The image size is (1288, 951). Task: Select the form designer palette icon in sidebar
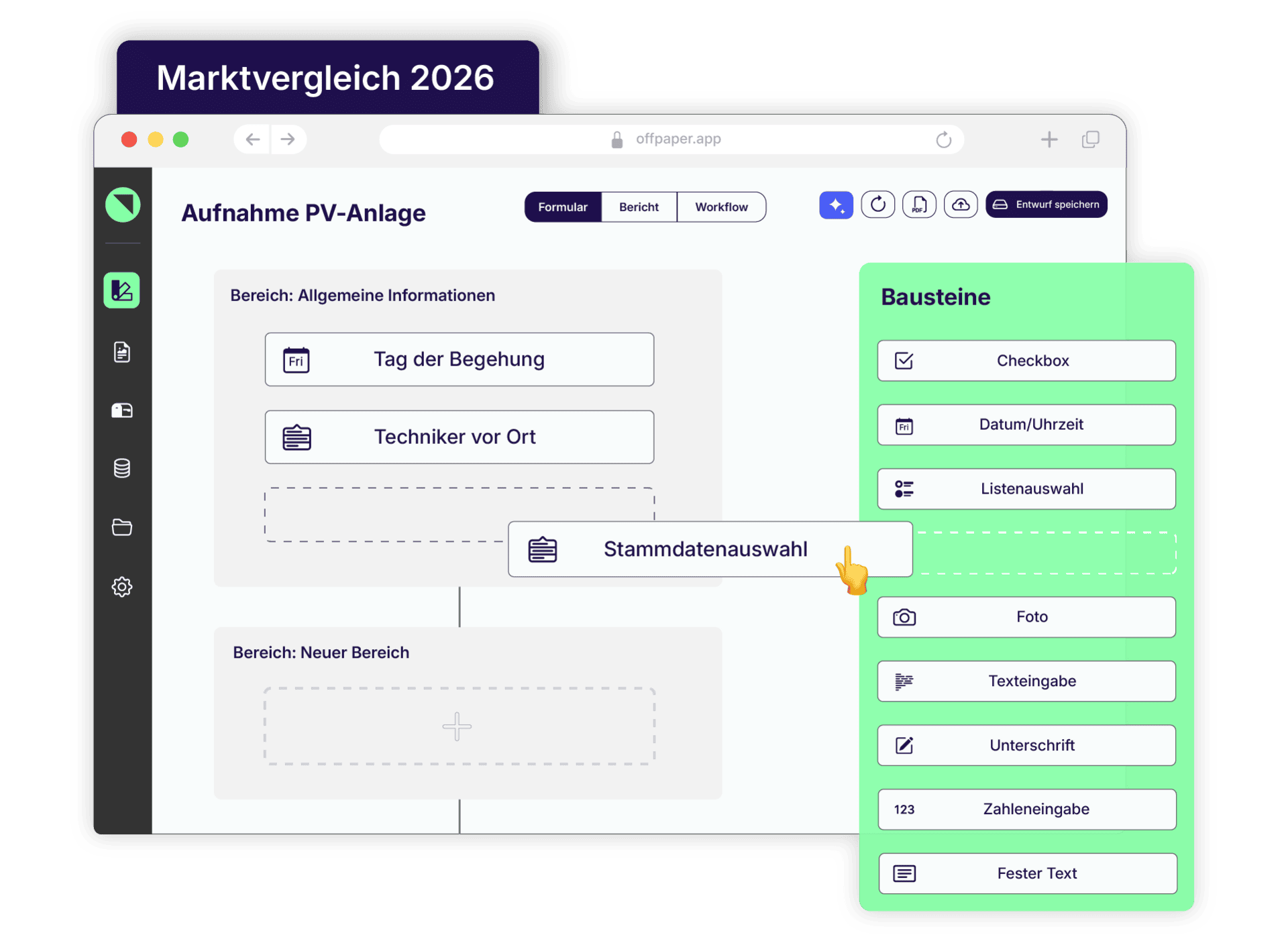click(x=121, y=290)
